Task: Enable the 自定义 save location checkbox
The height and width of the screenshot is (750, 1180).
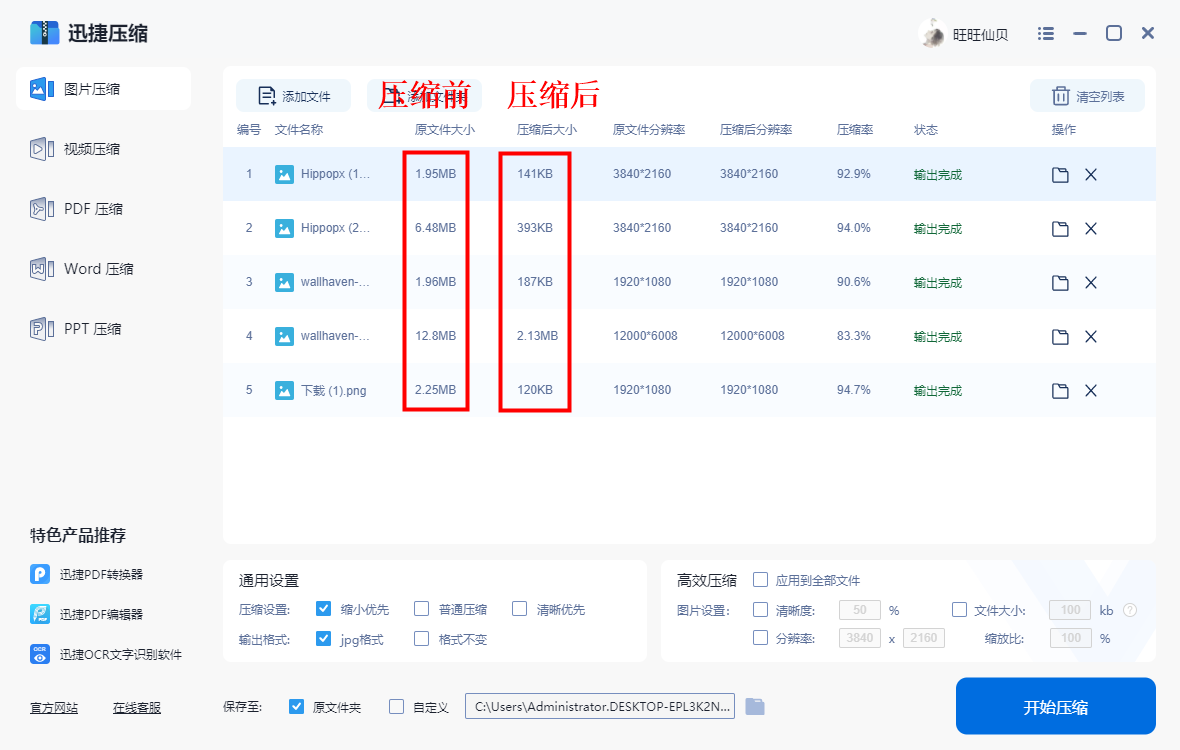Action: tap(395, 705)
